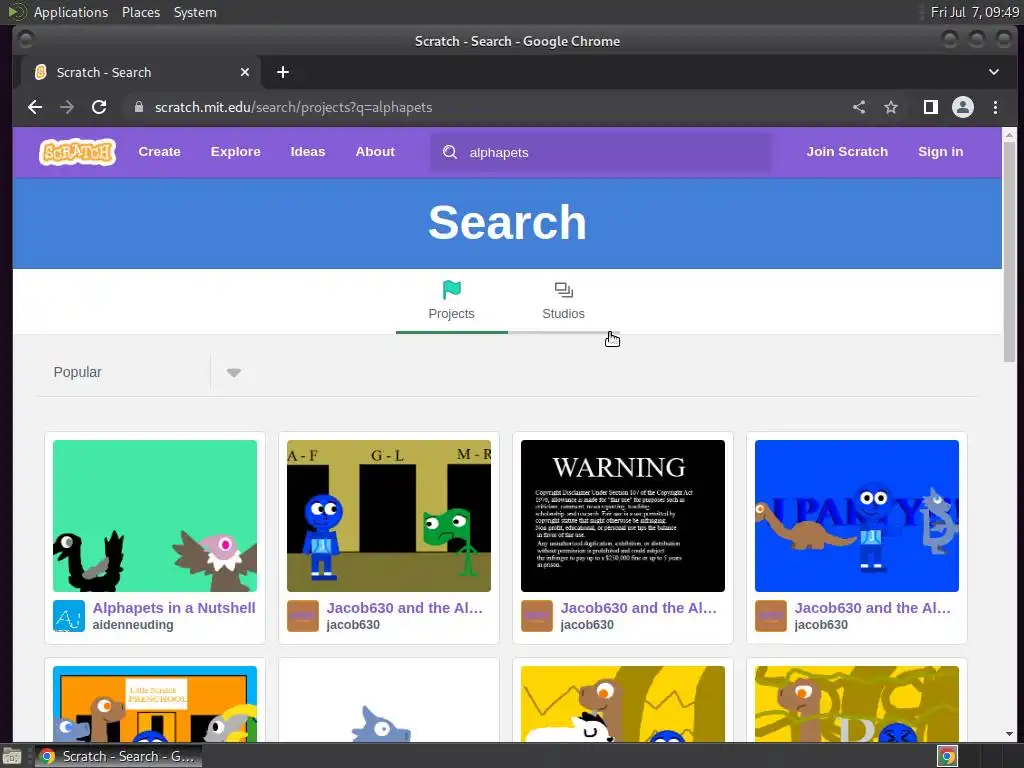Open the black WARNING thumbnail
Screen dimensions: 1024x768
click(622, 516)
